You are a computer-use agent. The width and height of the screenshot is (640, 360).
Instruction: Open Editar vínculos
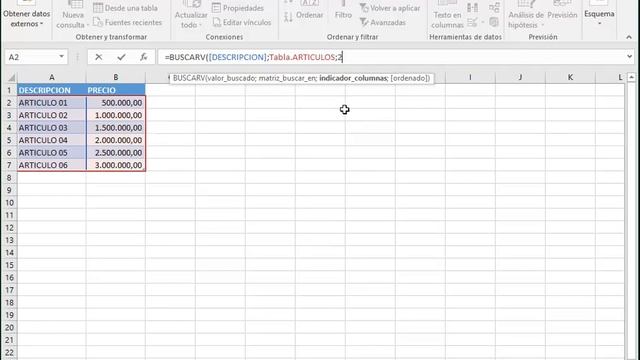(x=247, y=22)
